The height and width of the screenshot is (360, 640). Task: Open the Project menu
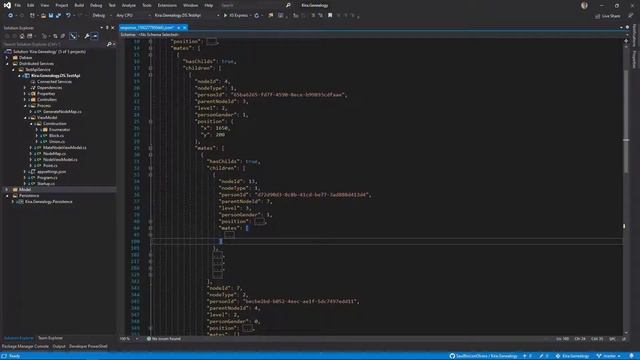[x=62, y=5]
